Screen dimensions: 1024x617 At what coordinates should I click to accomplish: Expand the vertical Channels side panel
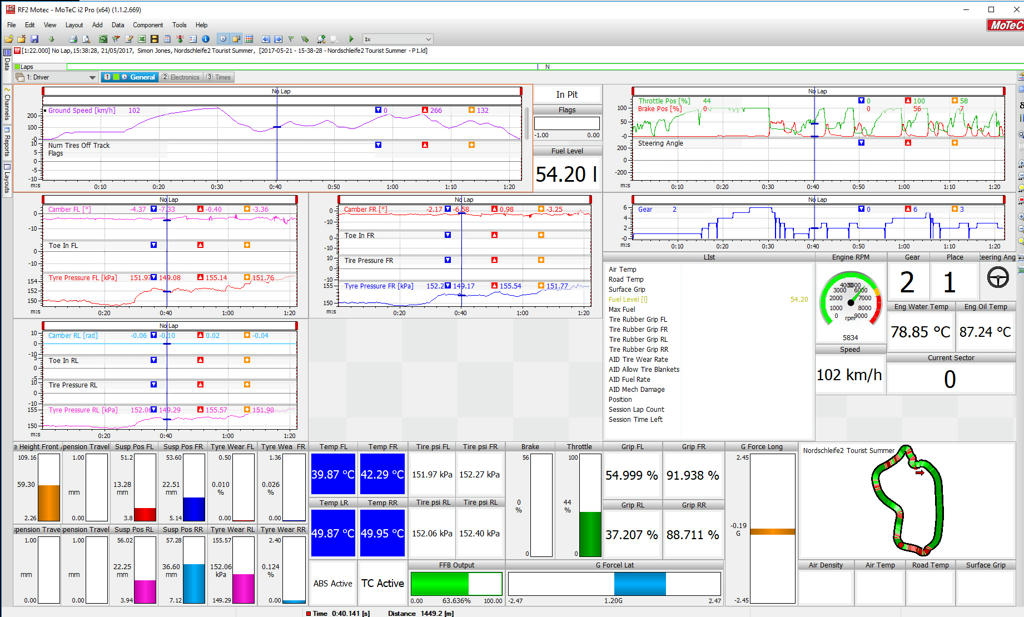coord(7,106)
